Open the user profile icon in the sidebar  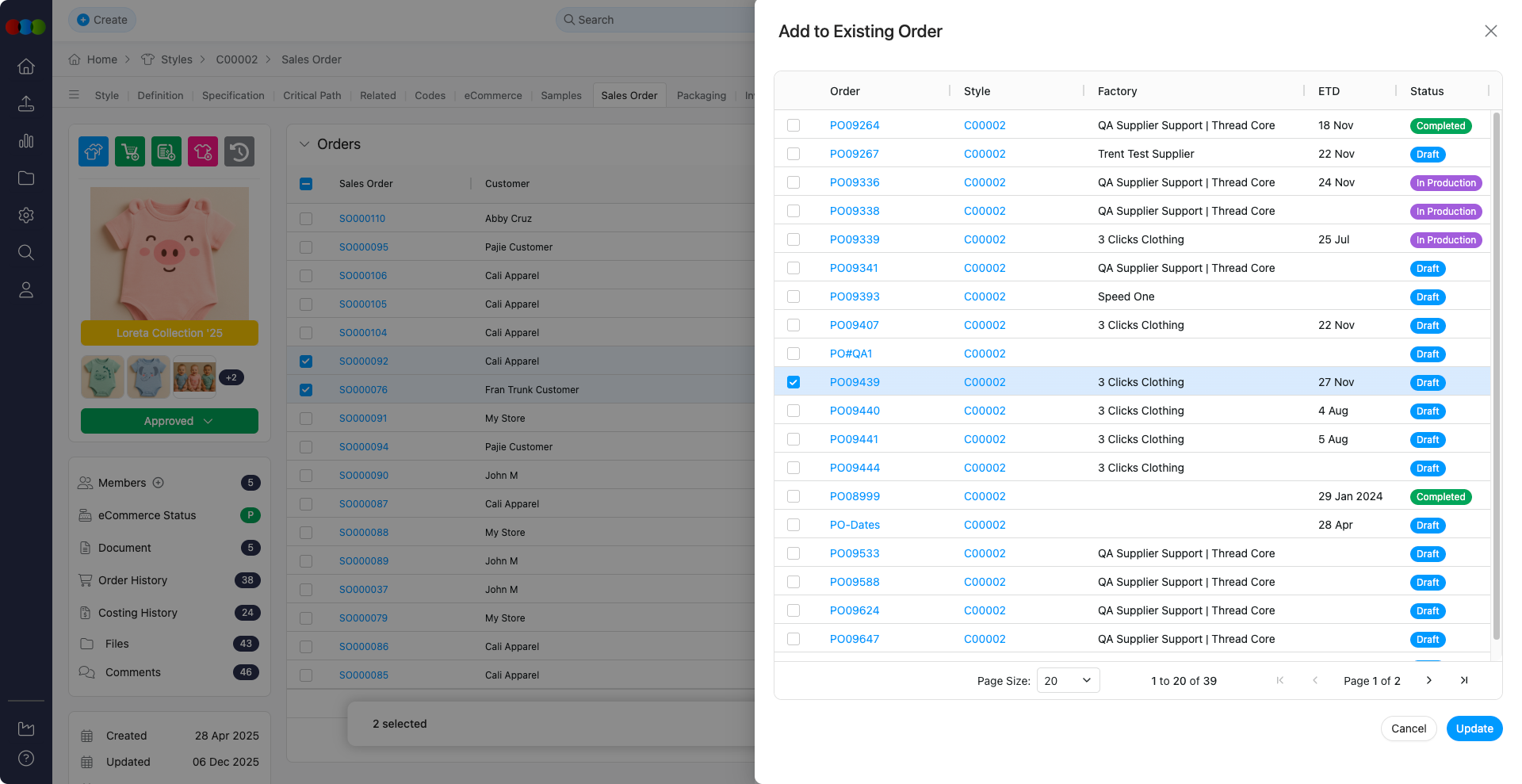[26, 289]
